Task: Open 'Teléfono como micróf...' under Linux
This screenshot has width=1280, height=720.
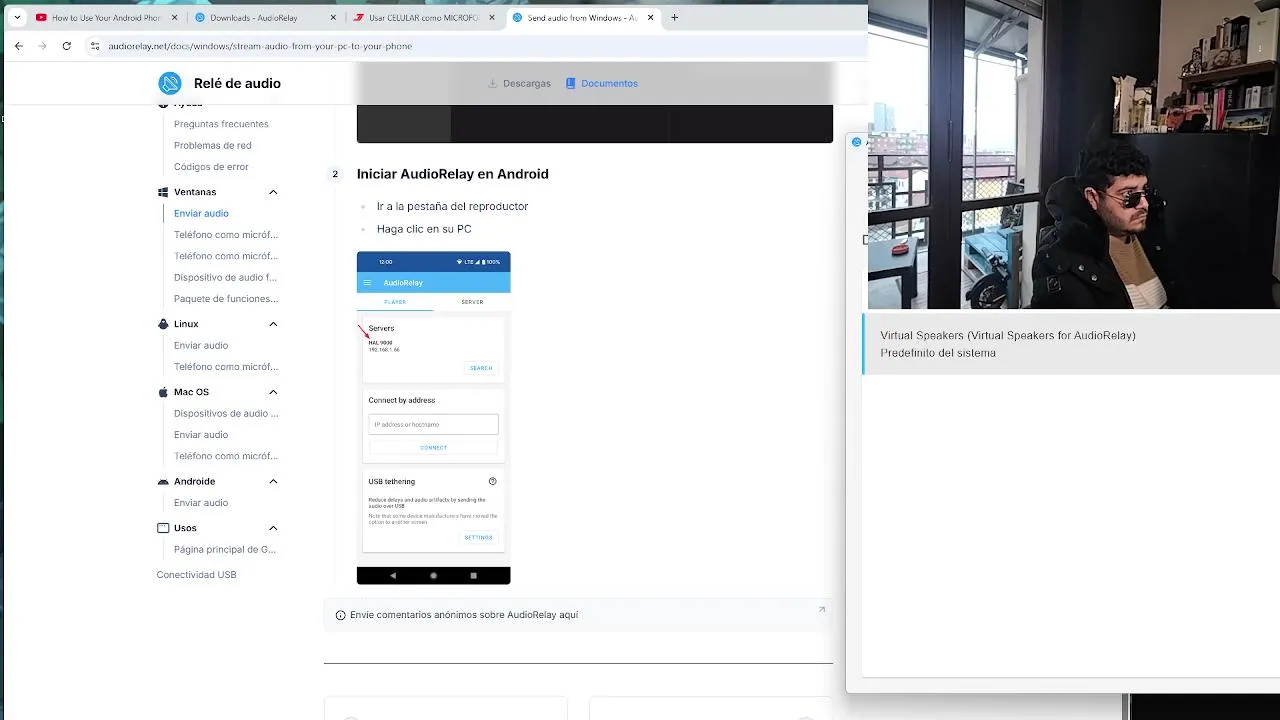Action: click(226, 367)
